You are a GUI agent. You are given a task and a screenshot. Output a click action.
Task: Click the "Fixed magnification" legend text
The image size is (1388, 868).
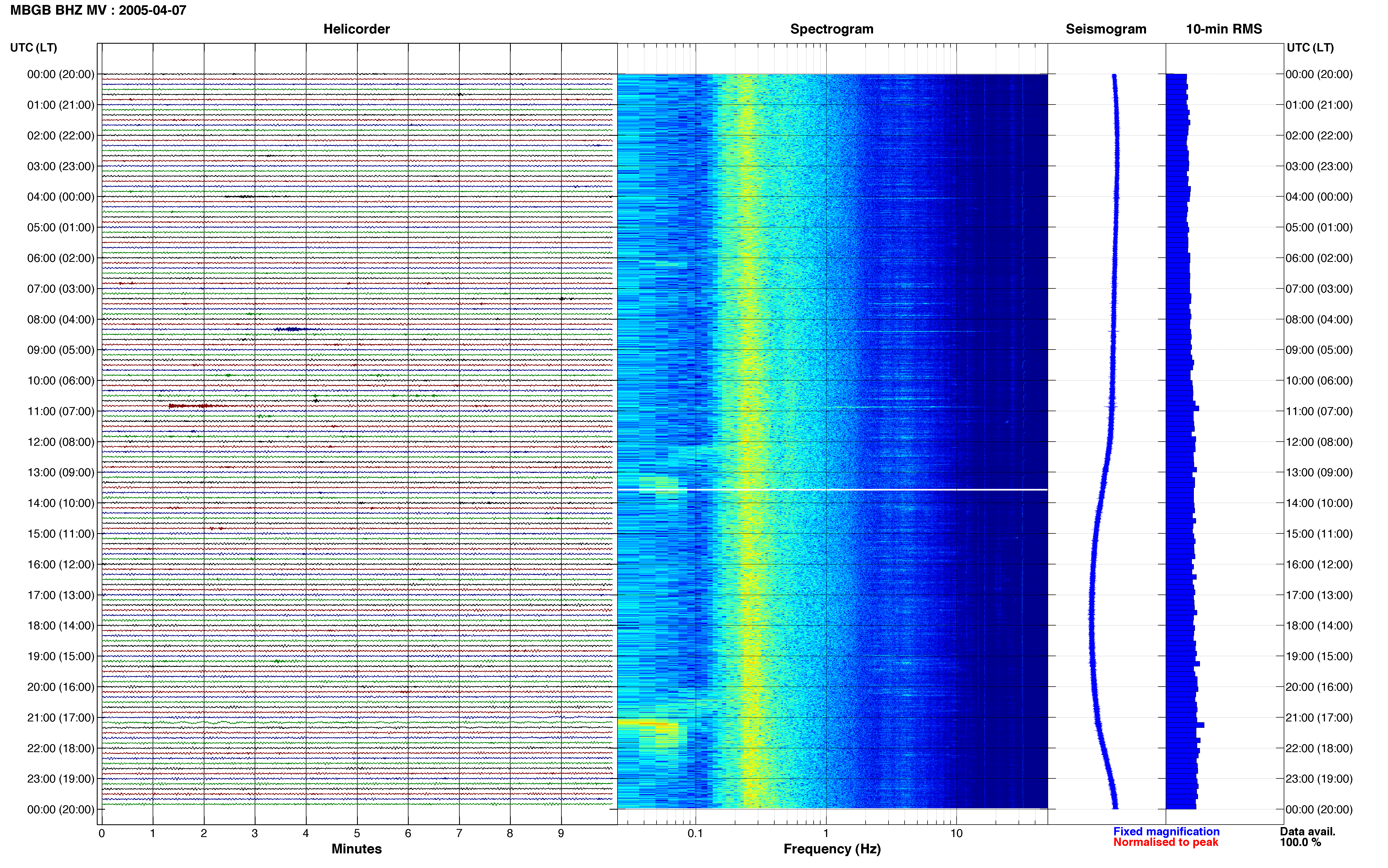[x=1166, y=831]
